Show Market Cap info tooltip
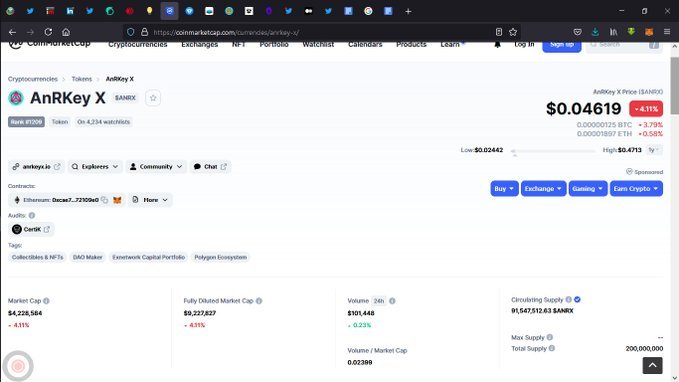679x382 pixels. tap(46, 301)
